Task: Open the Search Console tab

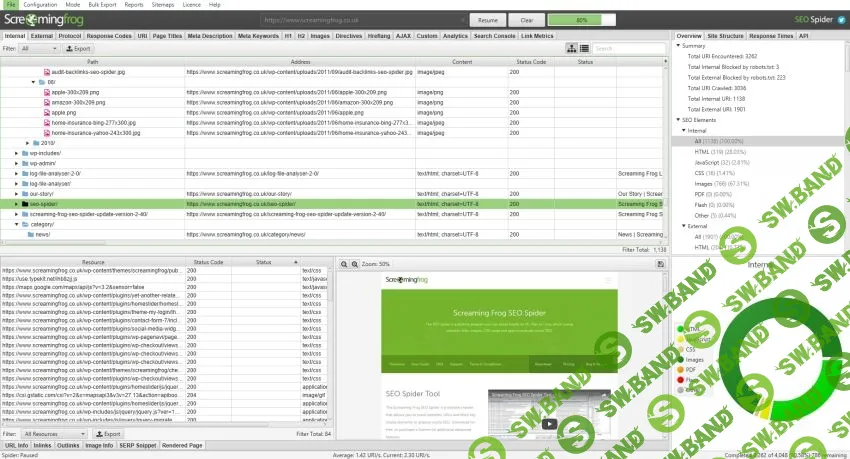Action: point(494,36)
